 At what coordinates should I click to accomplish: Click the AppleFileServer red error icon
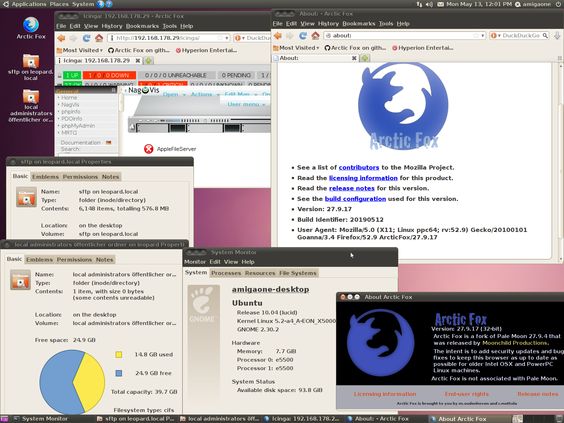pos(149,149)
